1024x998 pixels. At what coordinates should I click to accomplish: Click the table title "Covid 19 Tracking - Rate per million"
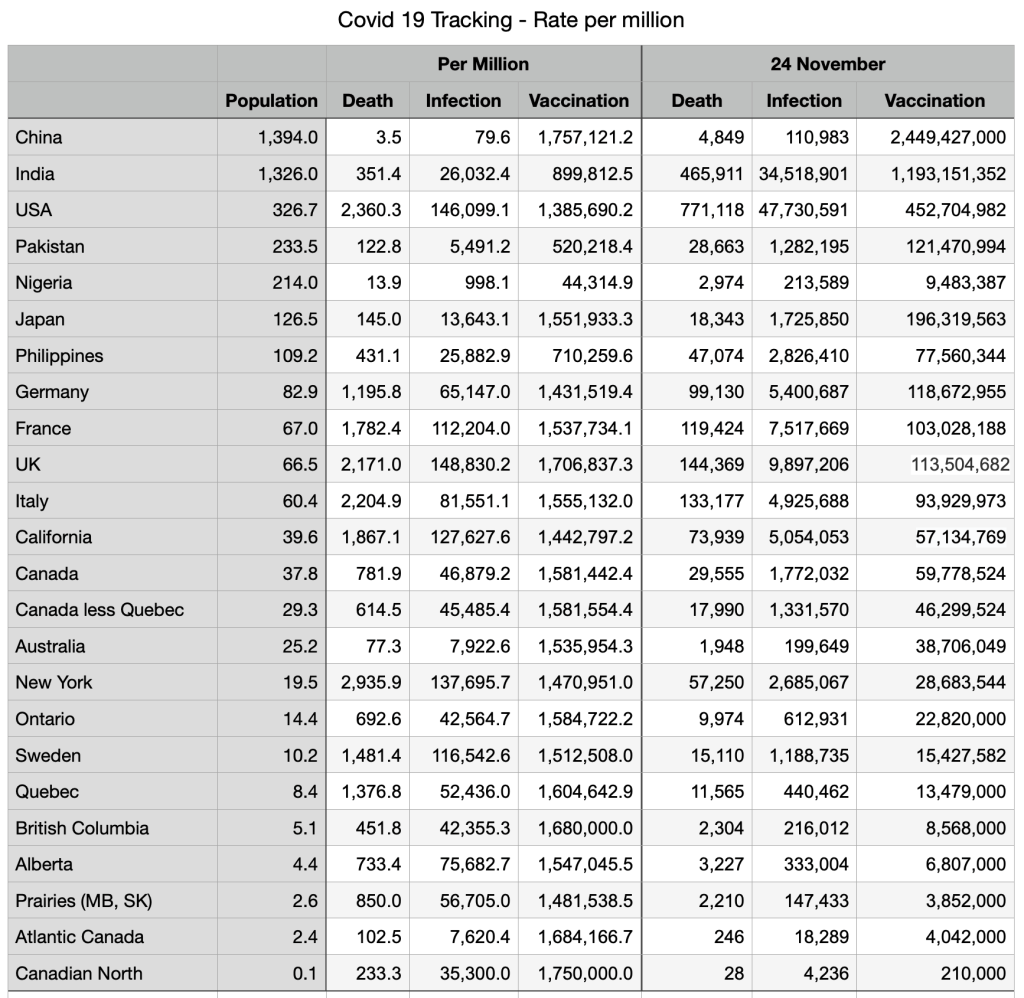click(x=511, y=20)
